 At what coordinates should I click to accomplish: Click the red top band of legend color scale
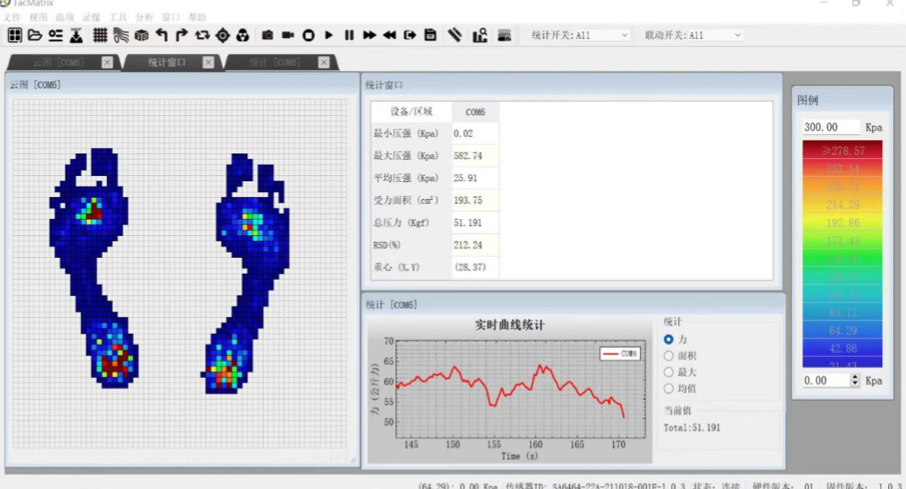coord(842,150)
